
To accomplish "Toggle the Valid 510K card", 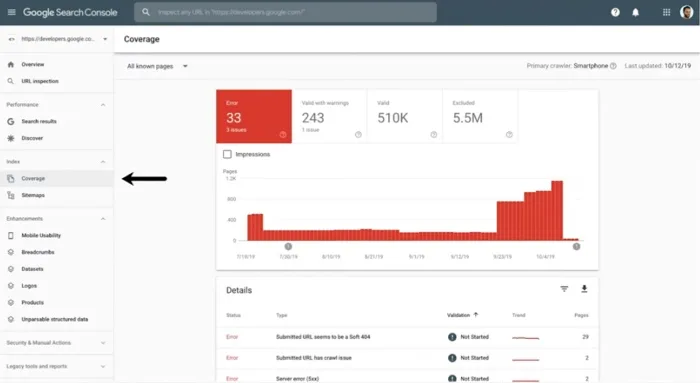I will 405,117.
